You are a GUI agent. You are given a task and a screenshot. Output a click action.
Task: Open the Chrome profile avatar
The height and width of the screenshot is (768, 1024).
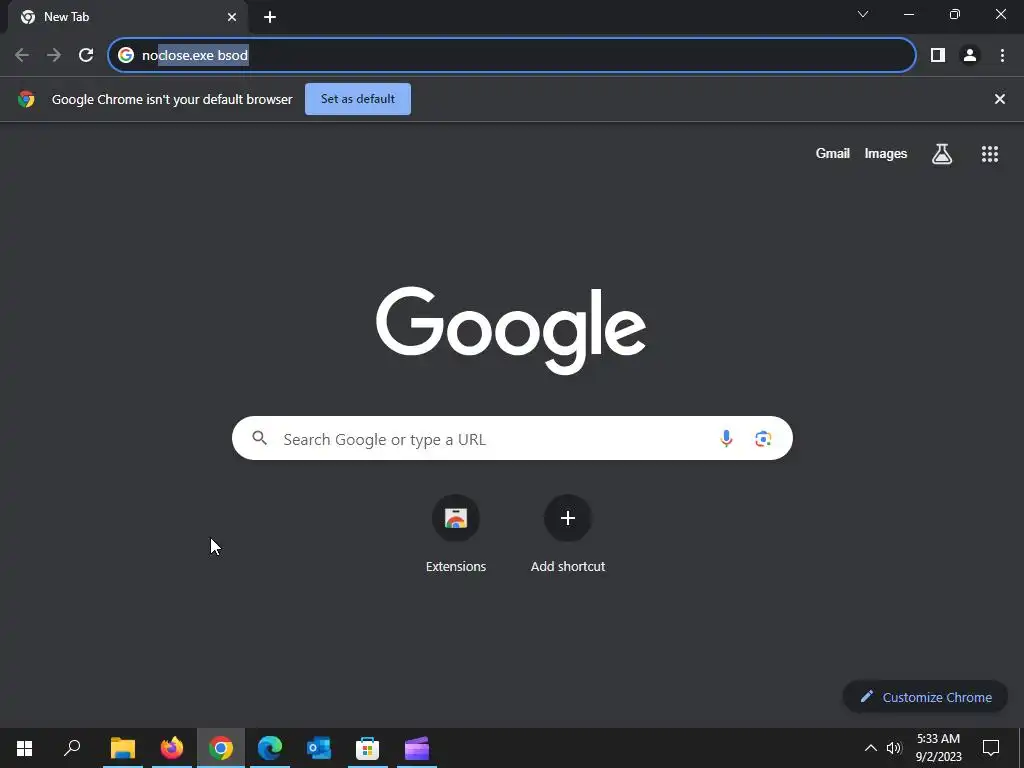click(970, 56)
